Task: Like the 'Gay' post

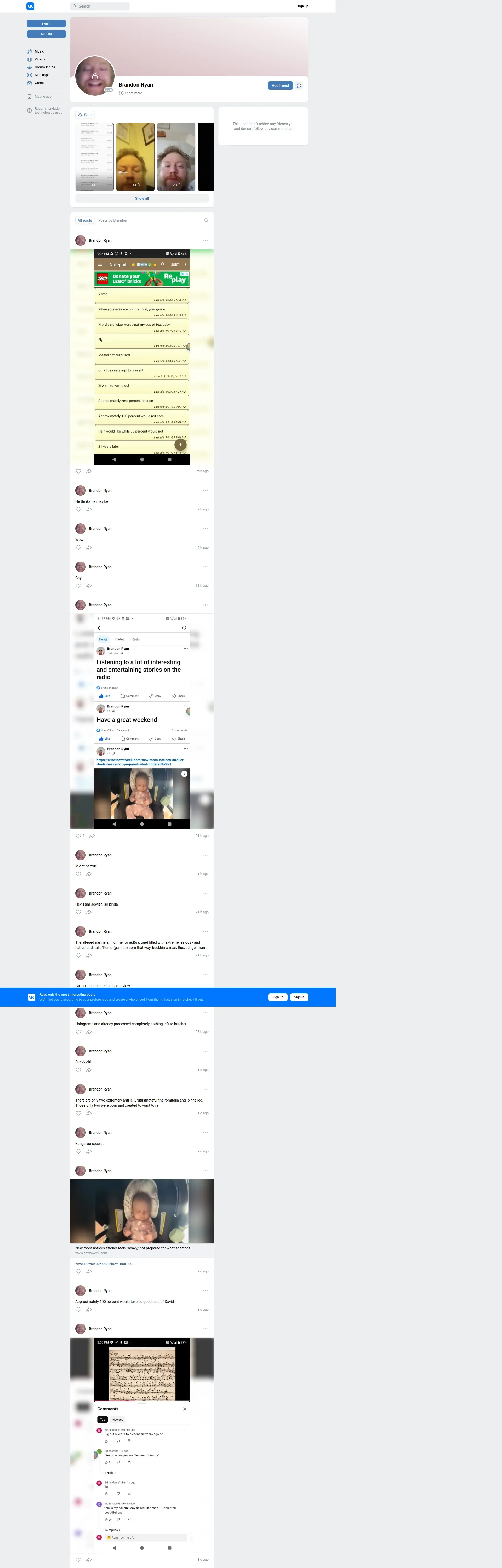Action: pos(78,586)
